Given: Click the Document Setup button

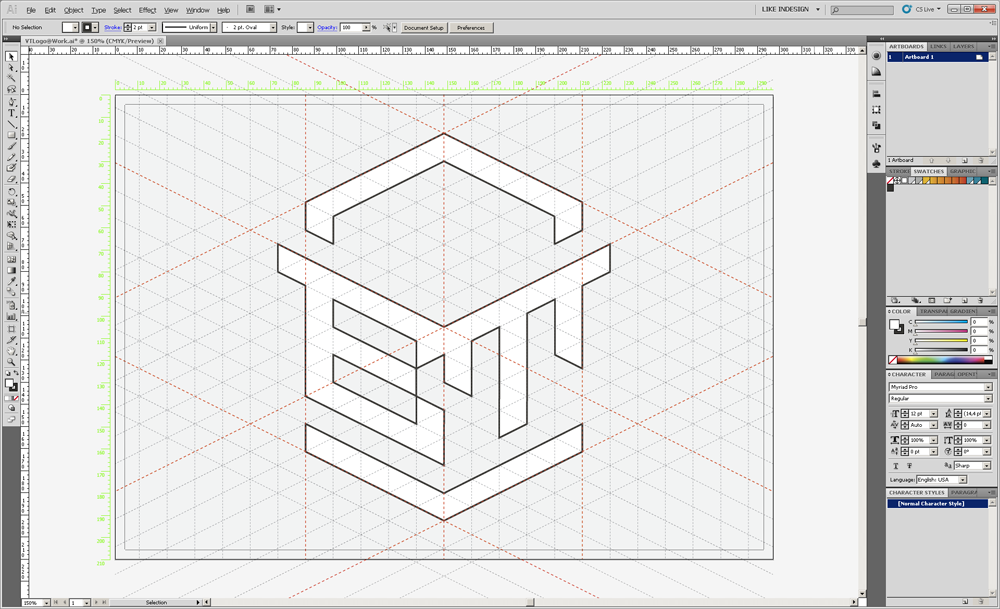Looking at the screenshot, I should 423,28.
